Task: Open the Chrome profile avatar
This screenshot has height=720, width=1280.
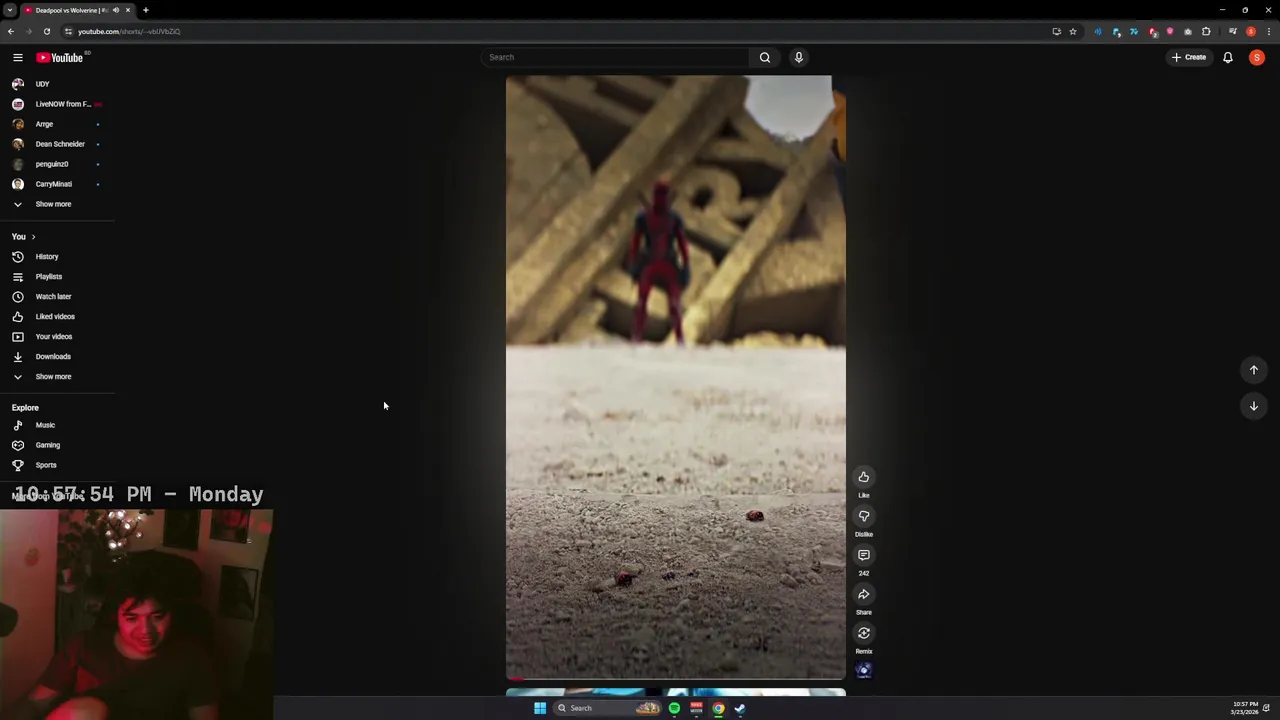Action: (1251, 31)
